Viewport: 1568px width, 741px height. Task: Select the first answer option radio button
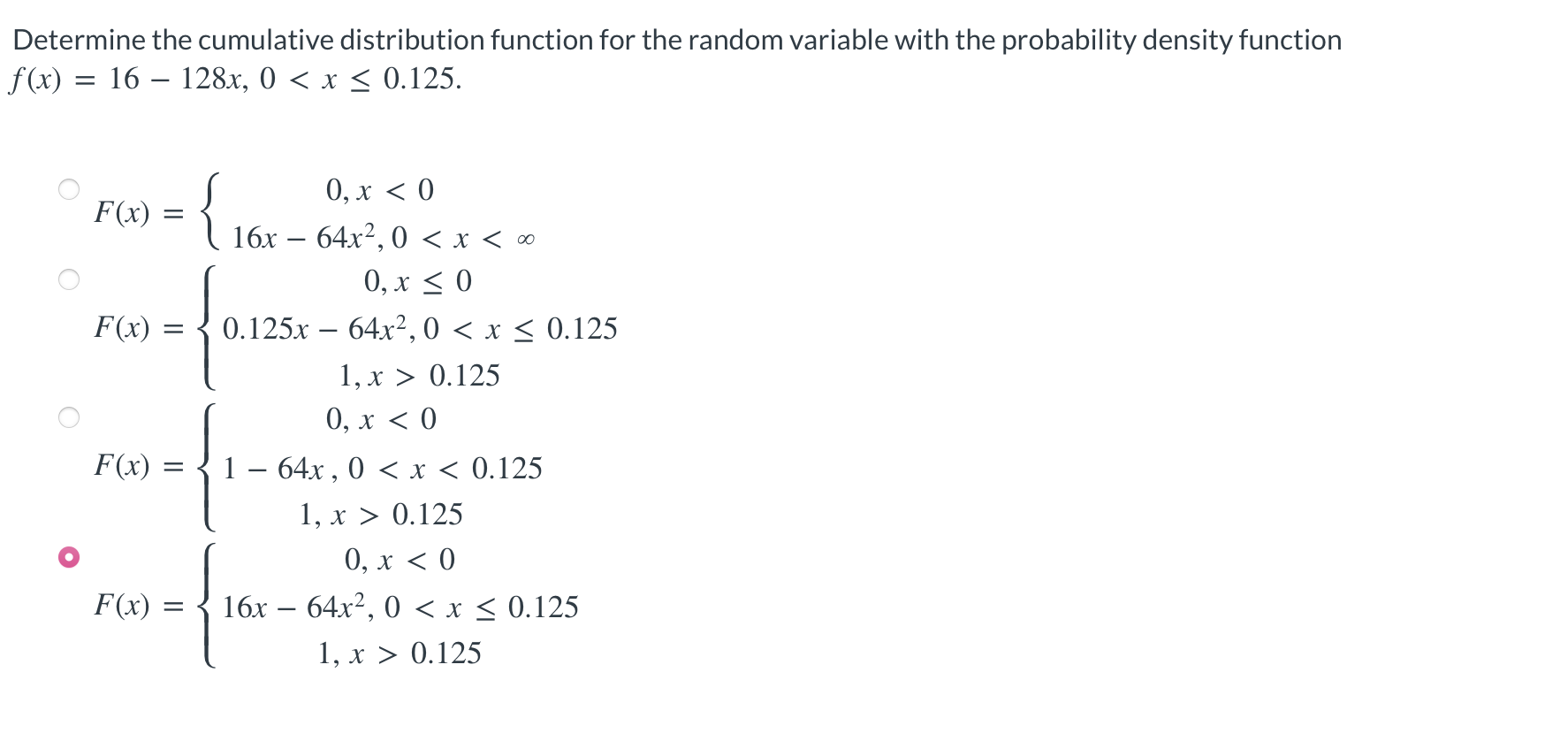coord(69,187)
